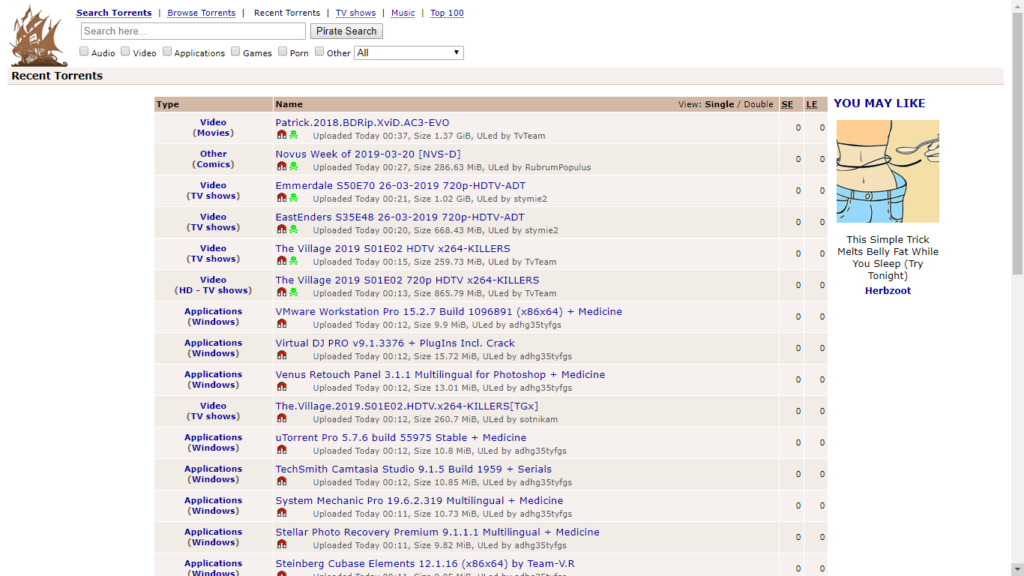Click the green skull under Emmerdale S50E70
1024x576 pixels.
click(294, 197)
